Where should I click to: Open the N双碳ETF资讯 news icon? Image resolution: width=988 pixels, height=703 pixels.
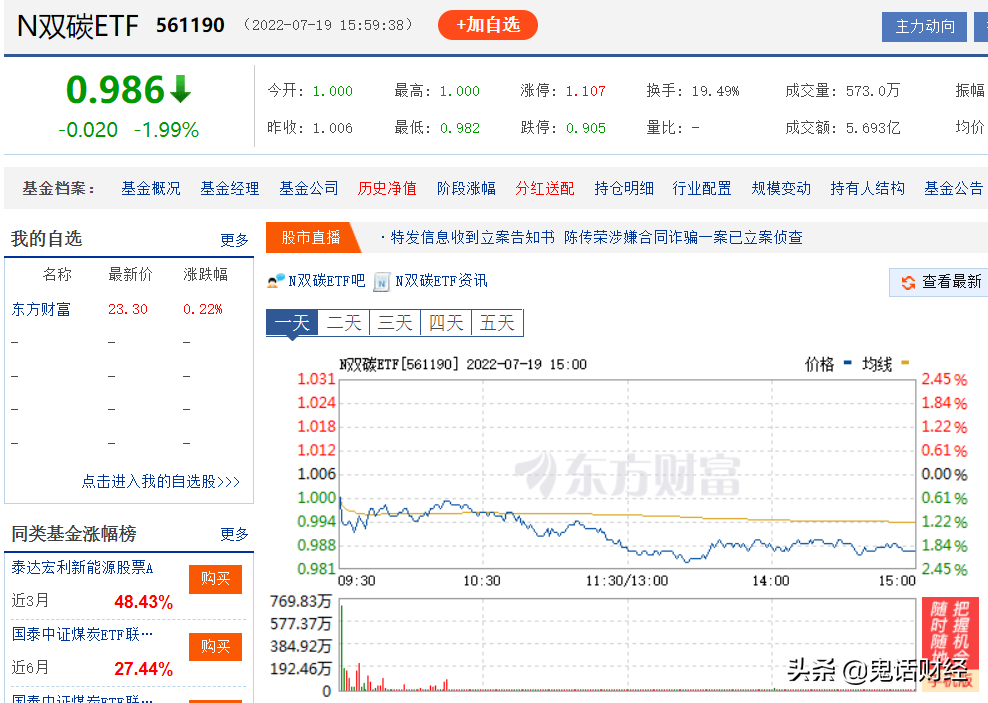point(382,282)
